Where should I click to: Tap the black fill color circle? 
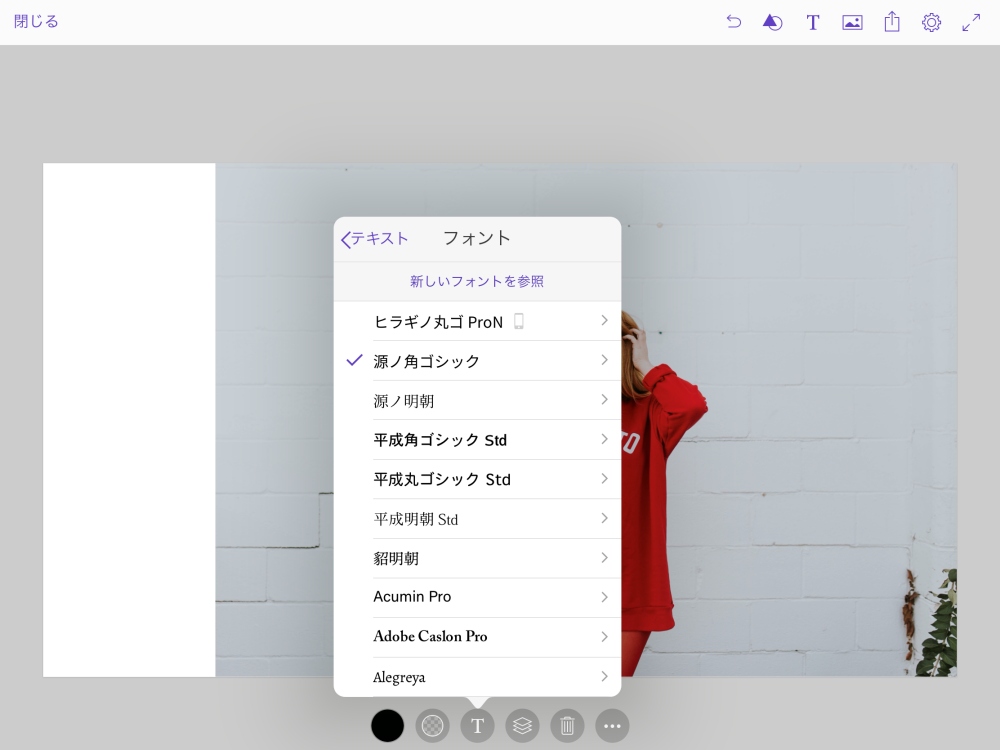(x=387, y=726)
